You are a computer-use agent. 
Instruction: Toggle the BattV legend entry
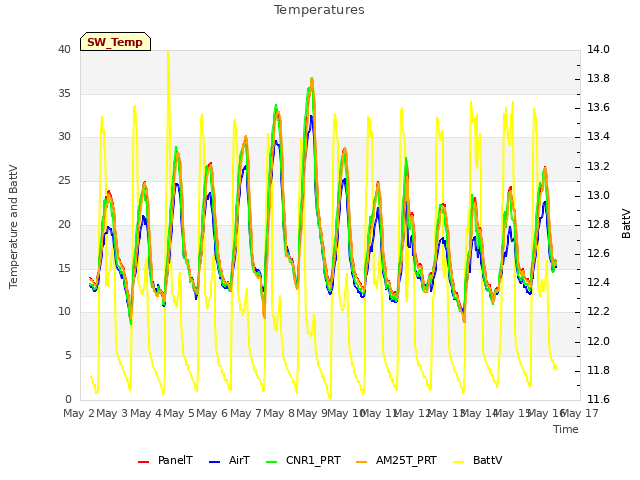coord(478,460)
